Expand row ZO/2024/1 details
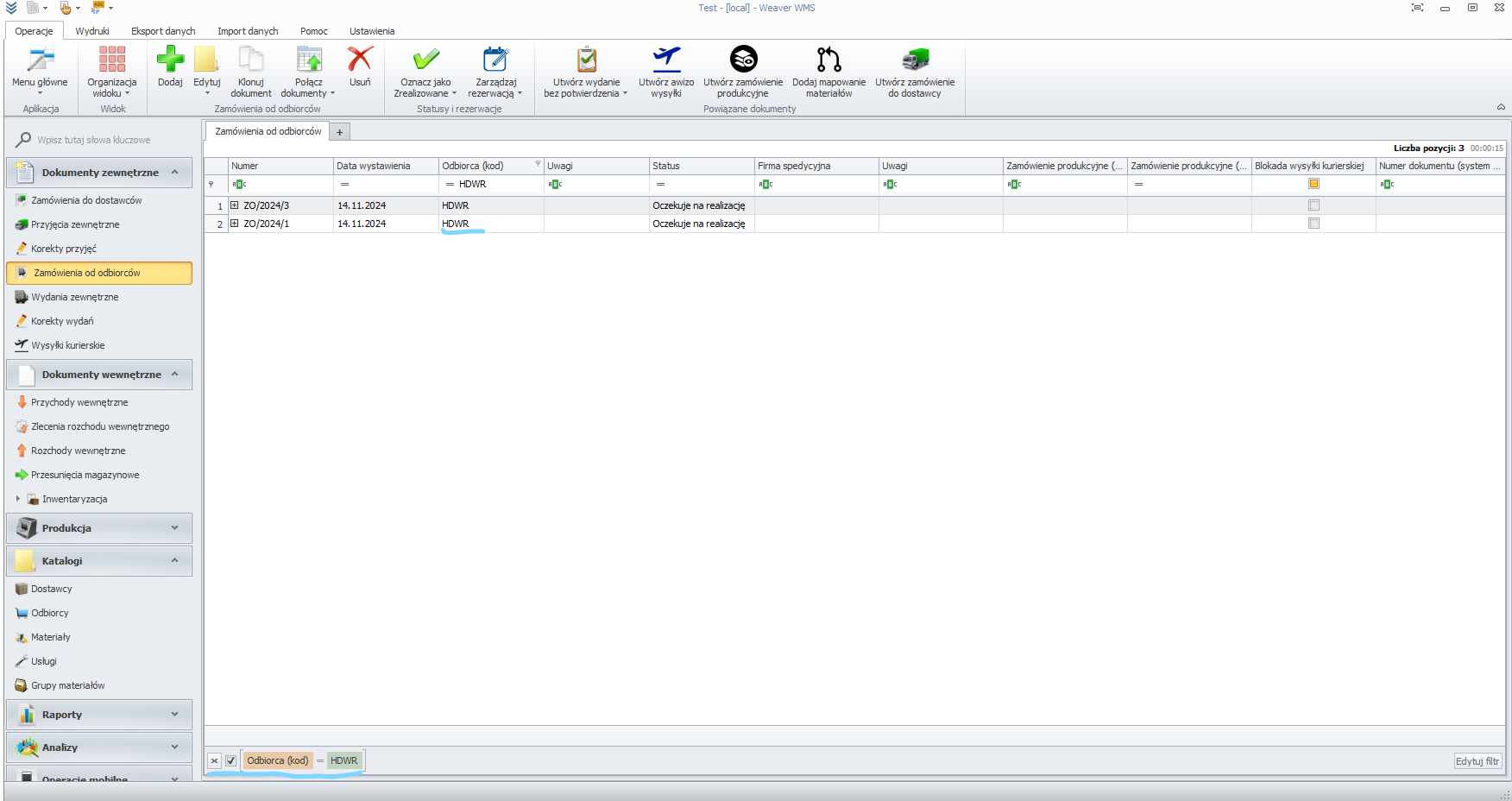This screenshot has width=1512, height=801. (234, 224)
